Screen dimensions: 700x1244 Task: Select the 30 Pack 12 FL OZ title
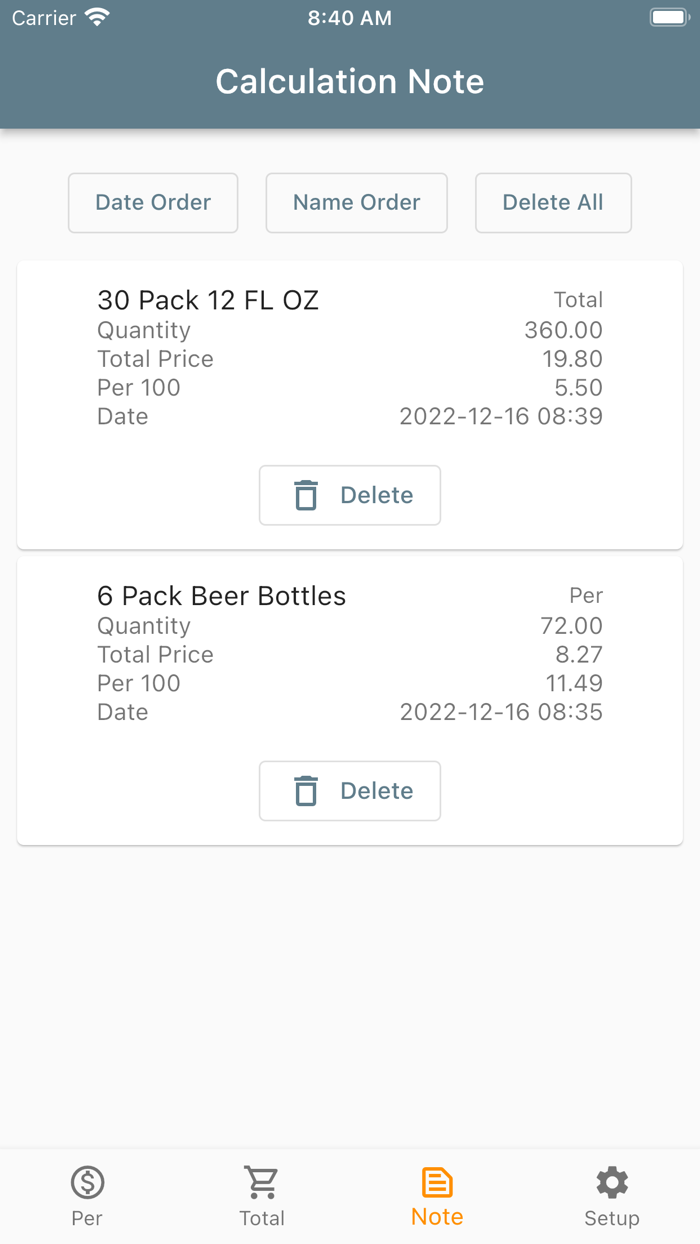tap(208, 300)
